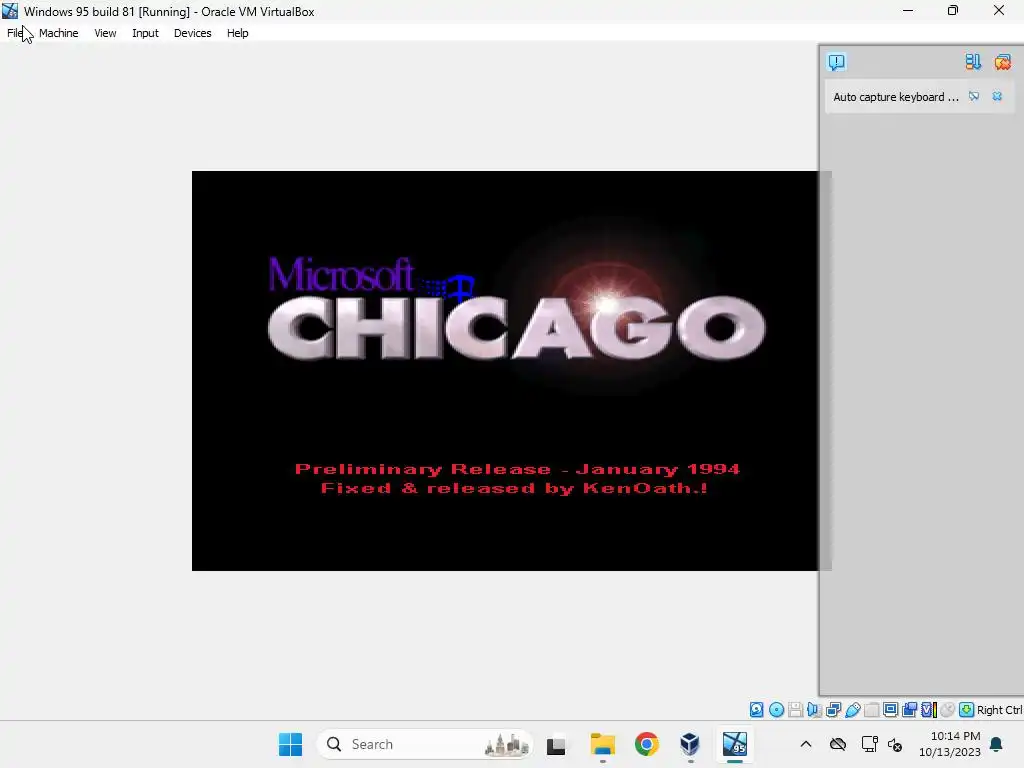The width and height of the screenshot is (1024, 768).
Task: Click the USB devices status icon
Action: pos(852,710)
